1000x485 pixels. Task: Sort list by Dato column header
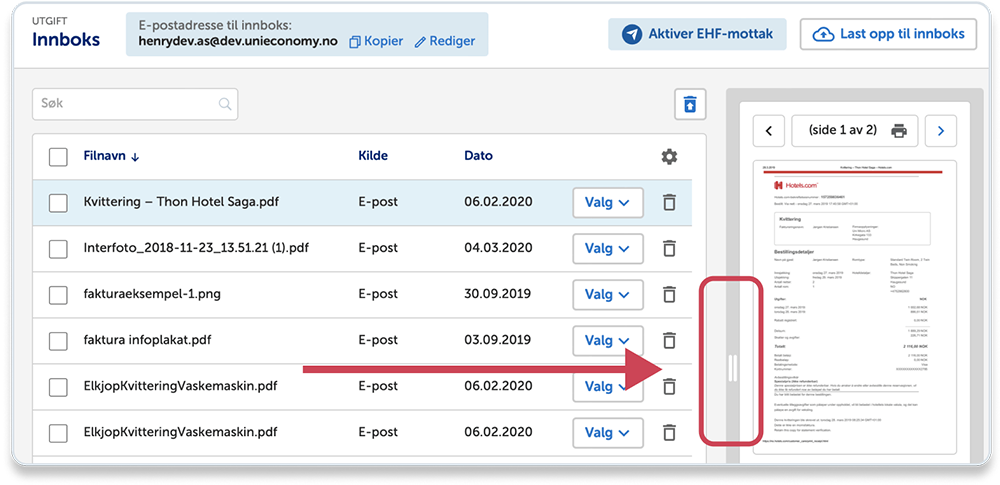478,156
